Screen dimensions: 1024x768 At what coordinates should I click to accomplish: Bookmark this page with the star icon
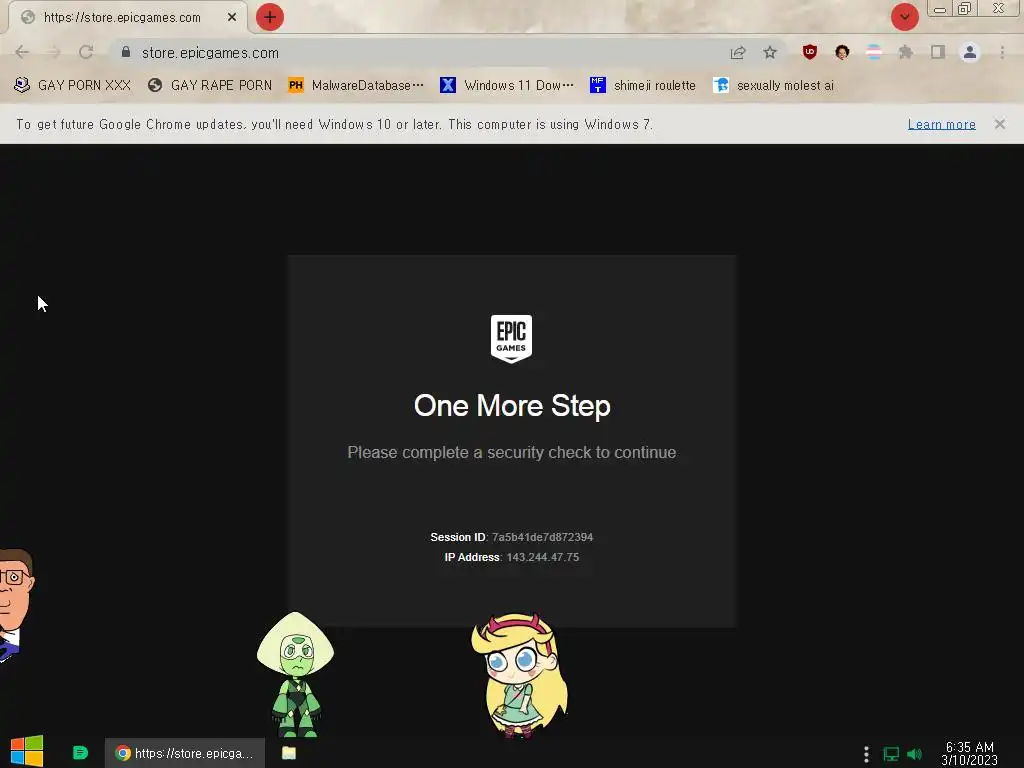[x=770, y=53]
